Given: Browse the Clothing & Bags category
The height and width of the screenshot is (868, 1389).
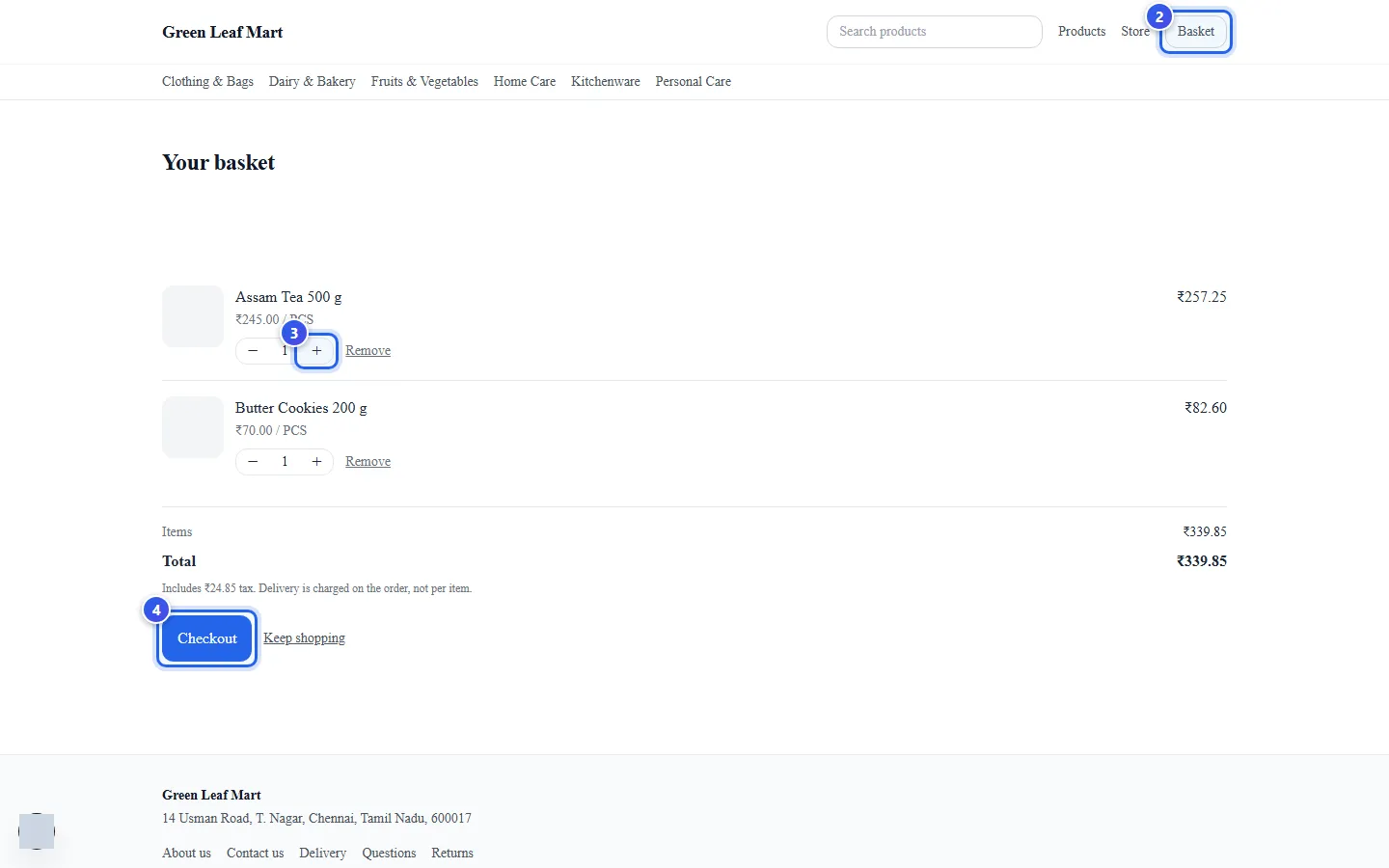Looking at the screenshot, I should point(207,82).
